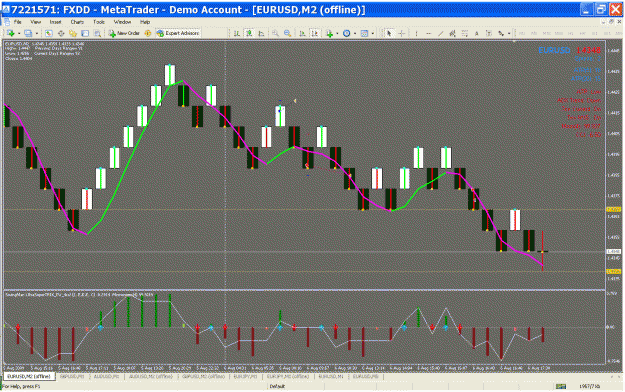
Task: Open the Profiles toolbar icon
Action: point(28,33)
